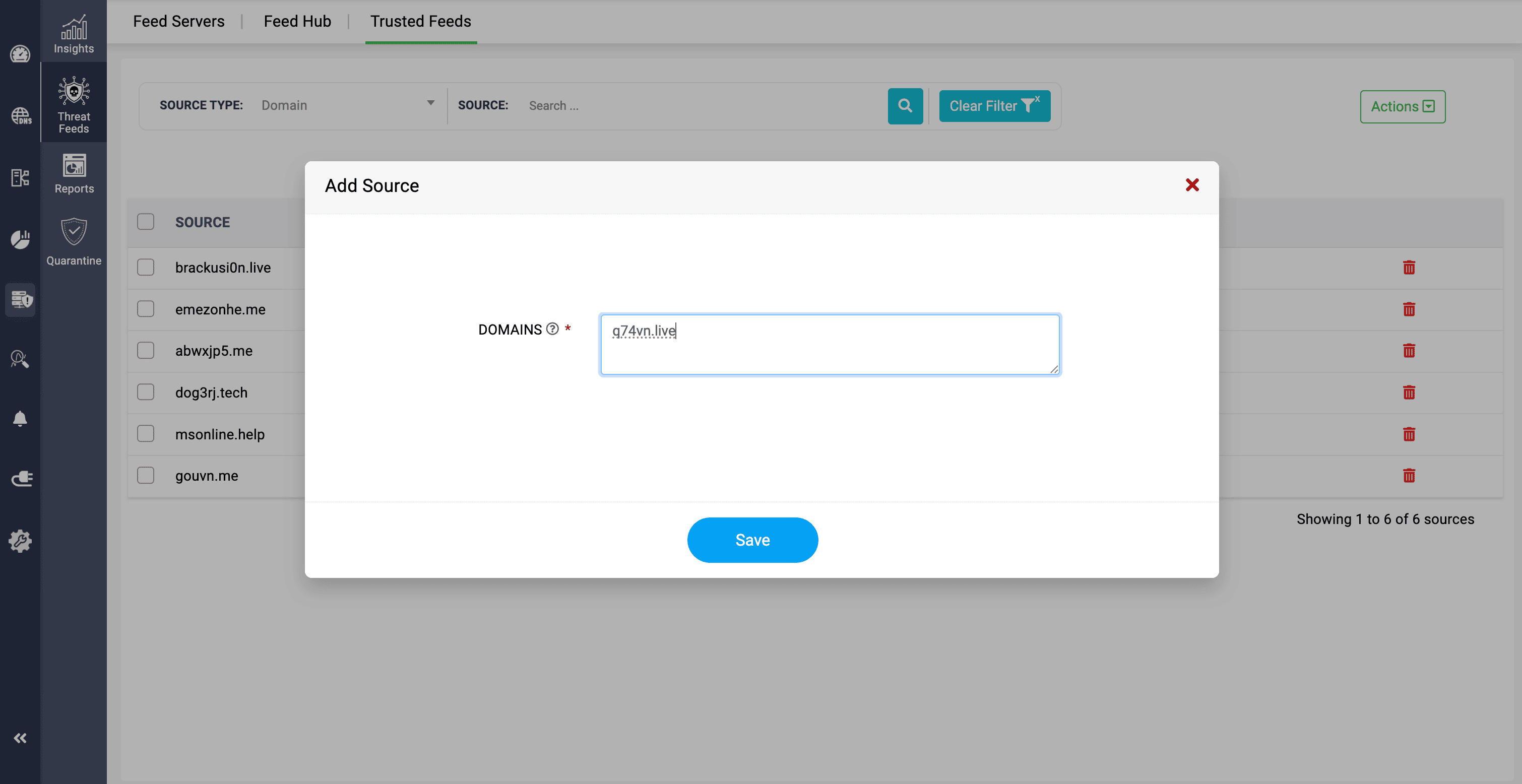Select the DNS globe icon in sidebar
1522x784 pixels.
coord(20,116)
